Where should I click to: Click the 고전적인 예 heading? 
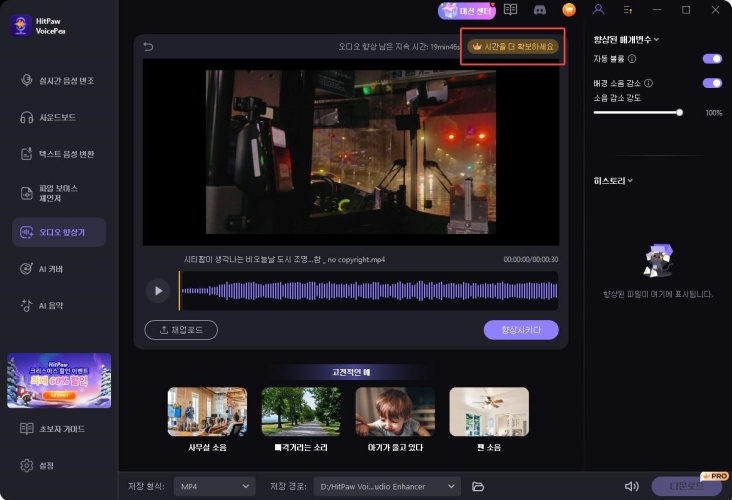point(351,372)
